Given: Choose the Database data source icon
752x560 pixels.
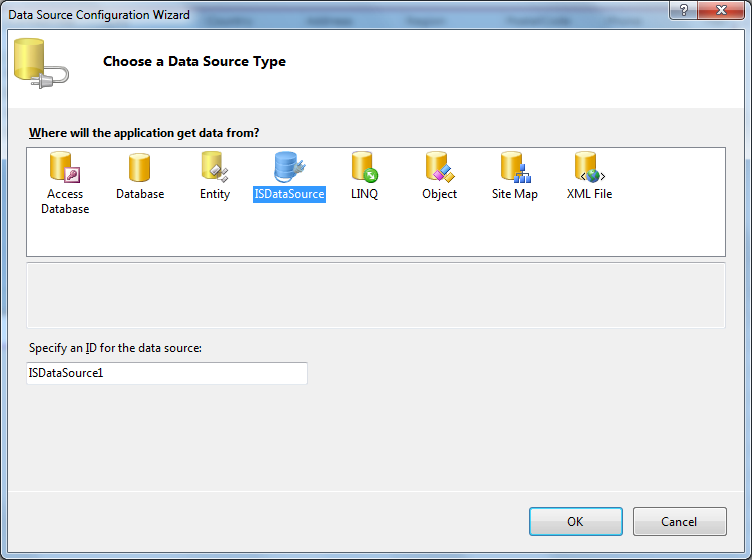Looking at the screenshot, I should (x=139, y=168).
